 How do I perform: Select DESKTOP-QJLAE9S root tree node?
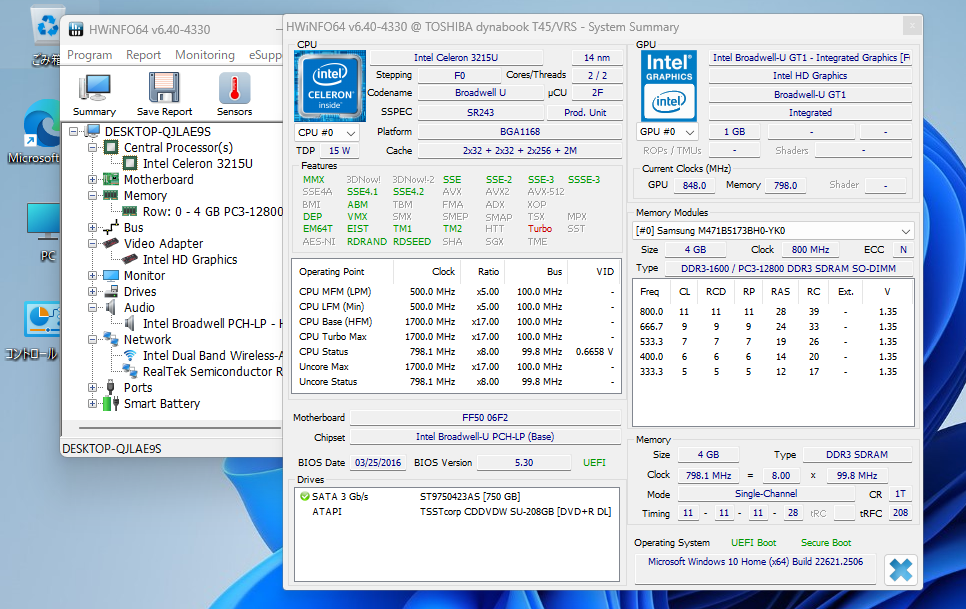pos(158,131)
